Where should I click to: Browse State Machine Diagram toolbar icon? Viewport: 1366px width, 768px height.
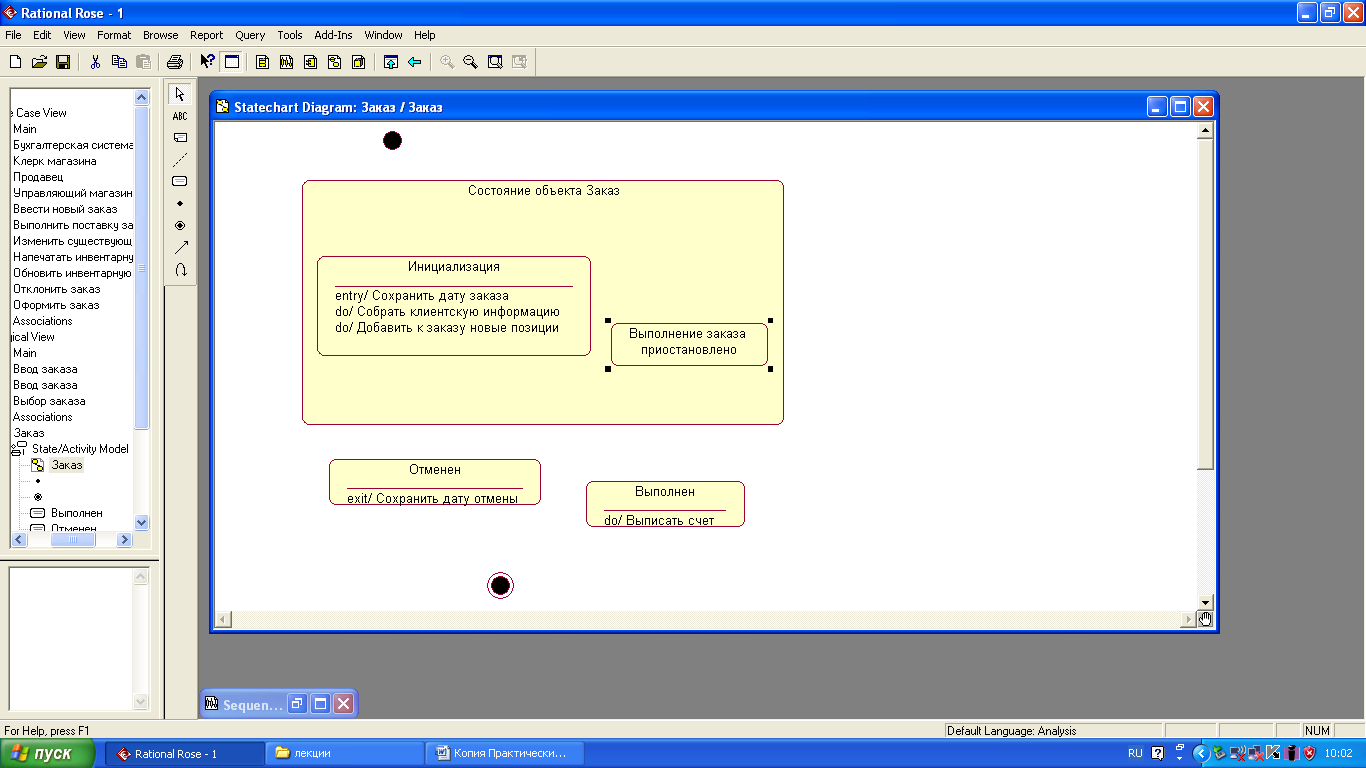point(335,62)
